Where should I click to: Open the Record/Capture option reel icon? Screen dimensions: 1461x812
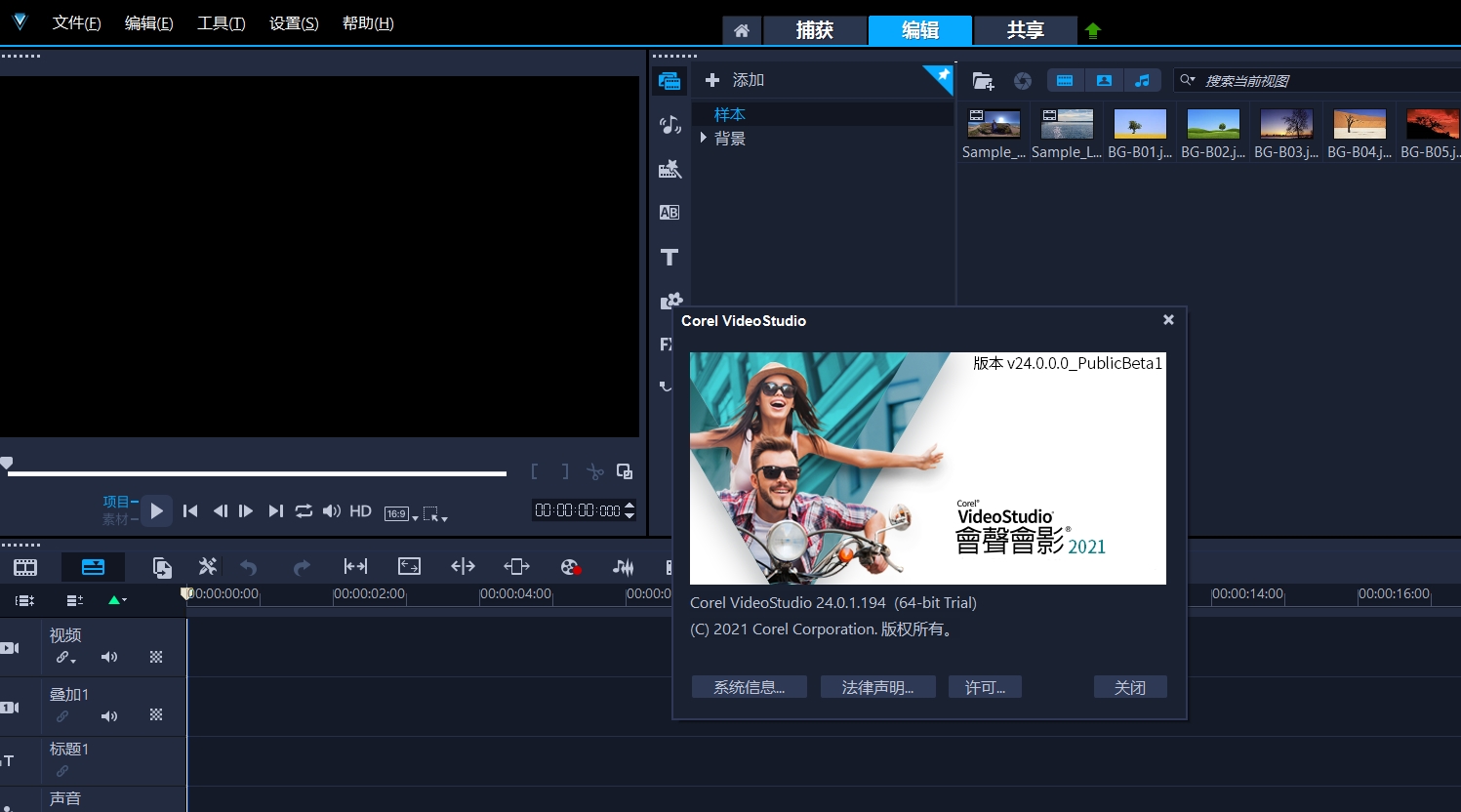(571, 567)
